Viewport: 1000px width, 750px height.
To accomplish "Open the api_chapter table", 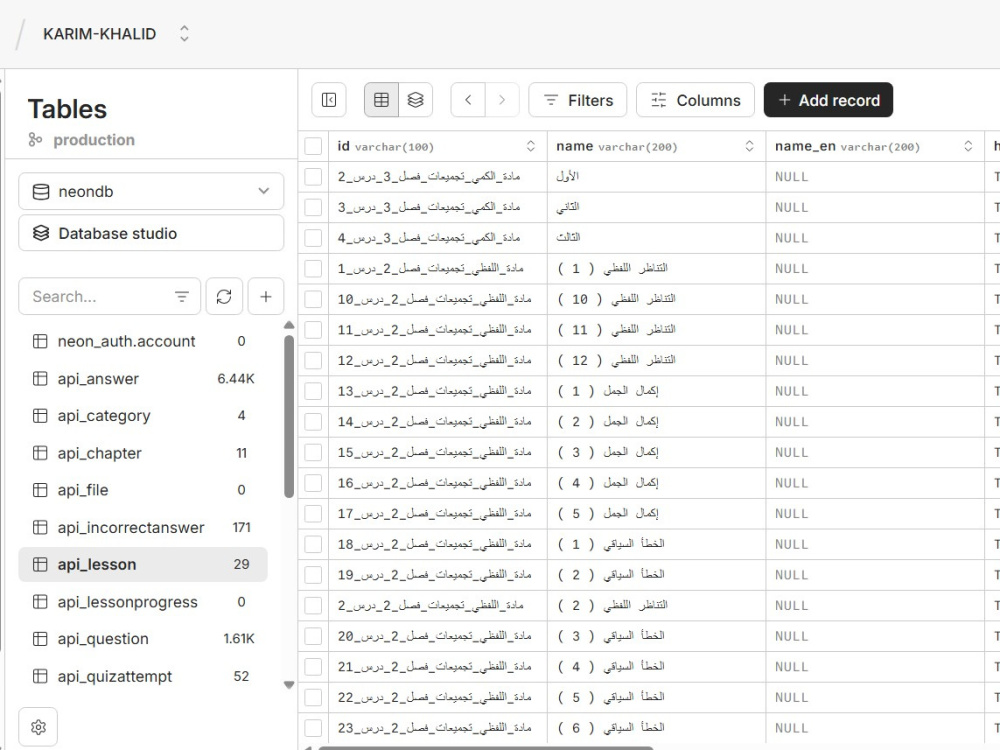I will point(143,453).
